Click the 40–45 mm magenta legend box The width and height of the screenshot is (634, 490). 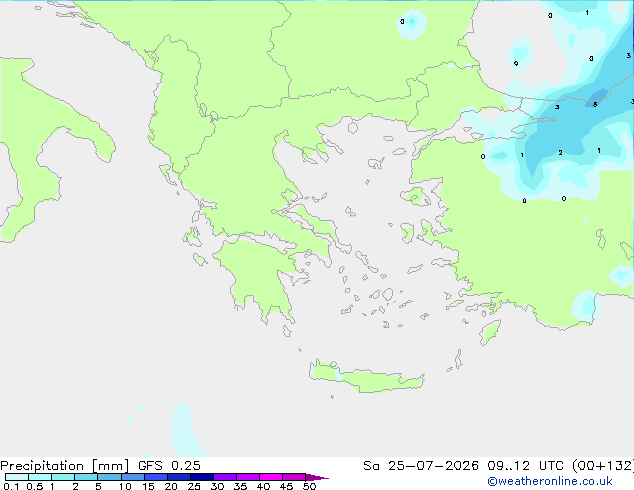(271, 477)
